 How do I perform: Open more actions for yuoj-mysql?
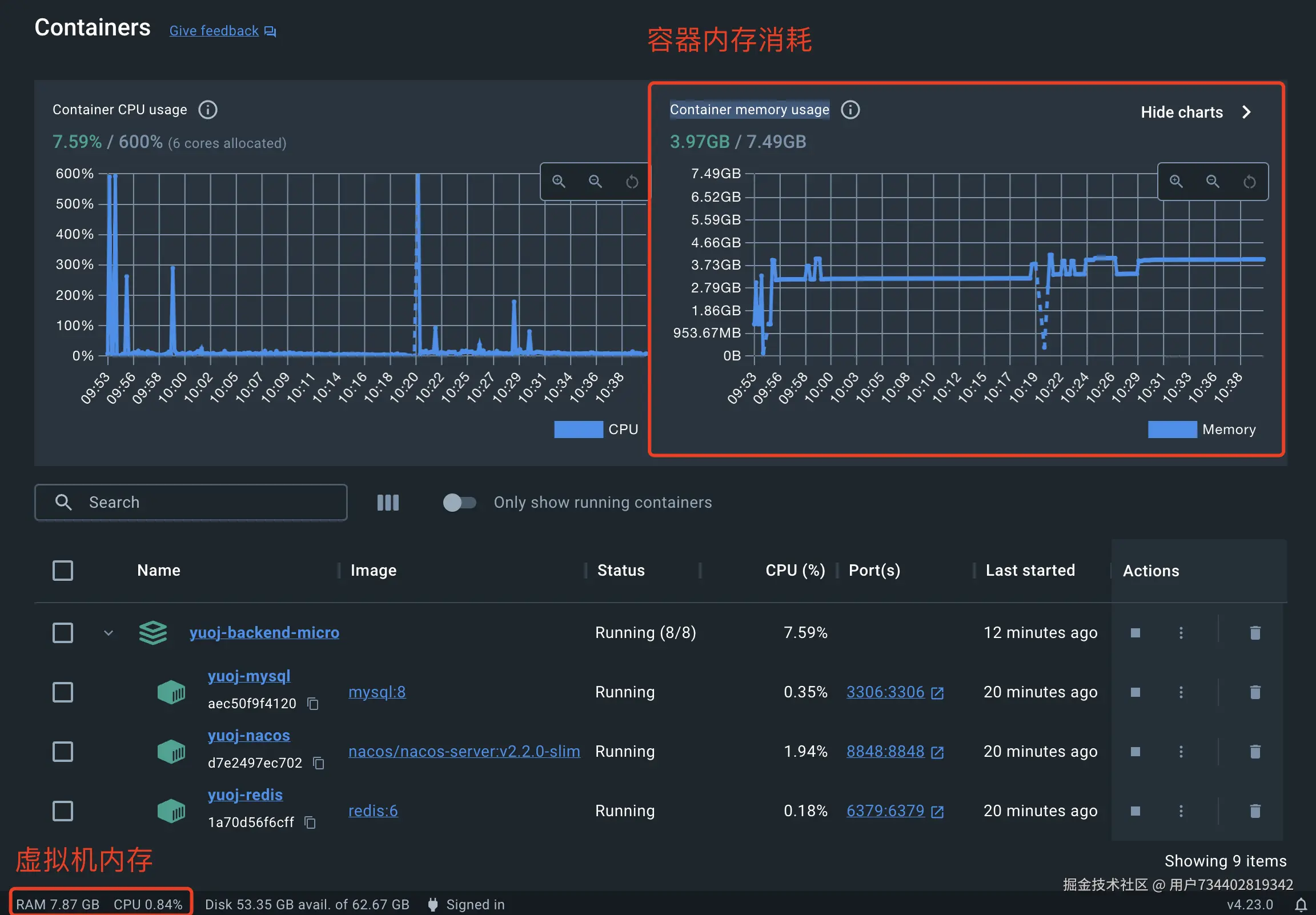click(1181, 693)
